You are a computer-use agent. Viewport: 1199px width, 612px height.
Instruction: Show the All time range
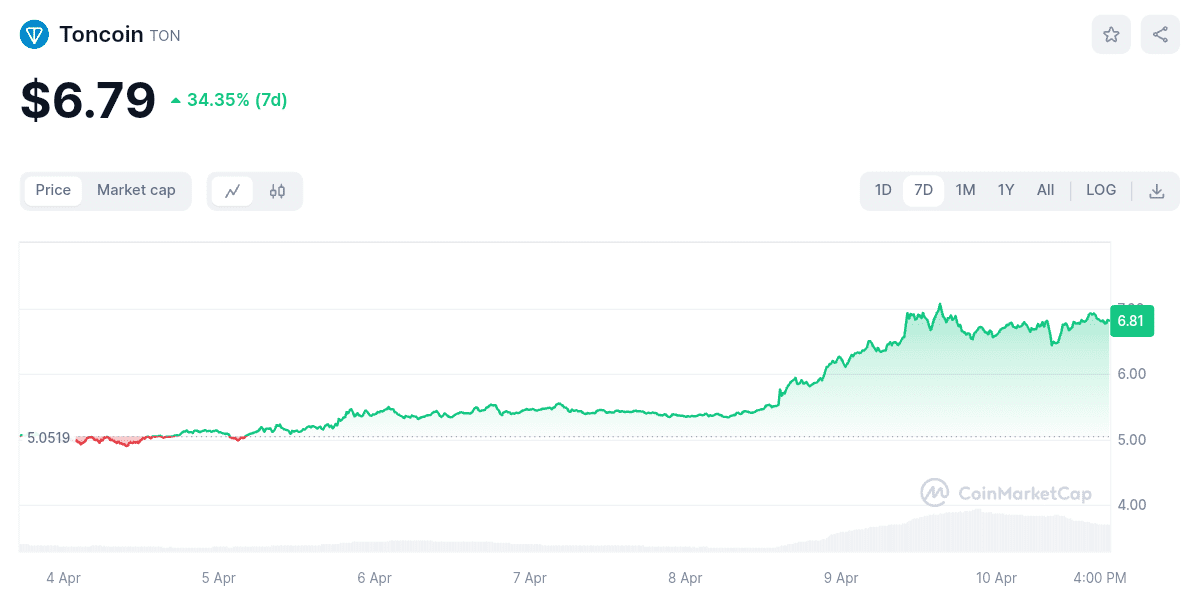point(1045,190)
